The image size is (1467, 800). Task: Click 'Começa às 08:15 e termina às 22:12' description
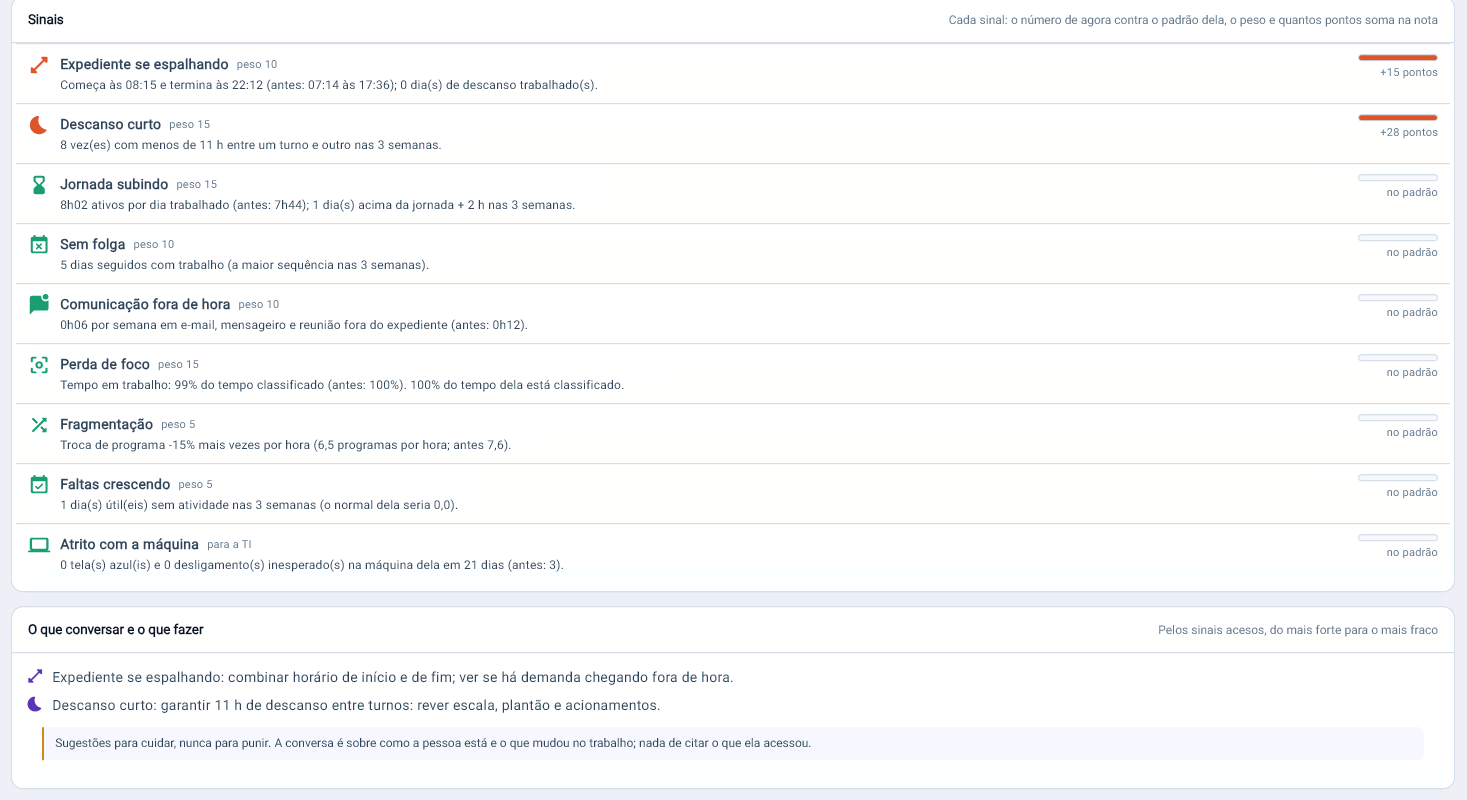click(x=329, y=85)
